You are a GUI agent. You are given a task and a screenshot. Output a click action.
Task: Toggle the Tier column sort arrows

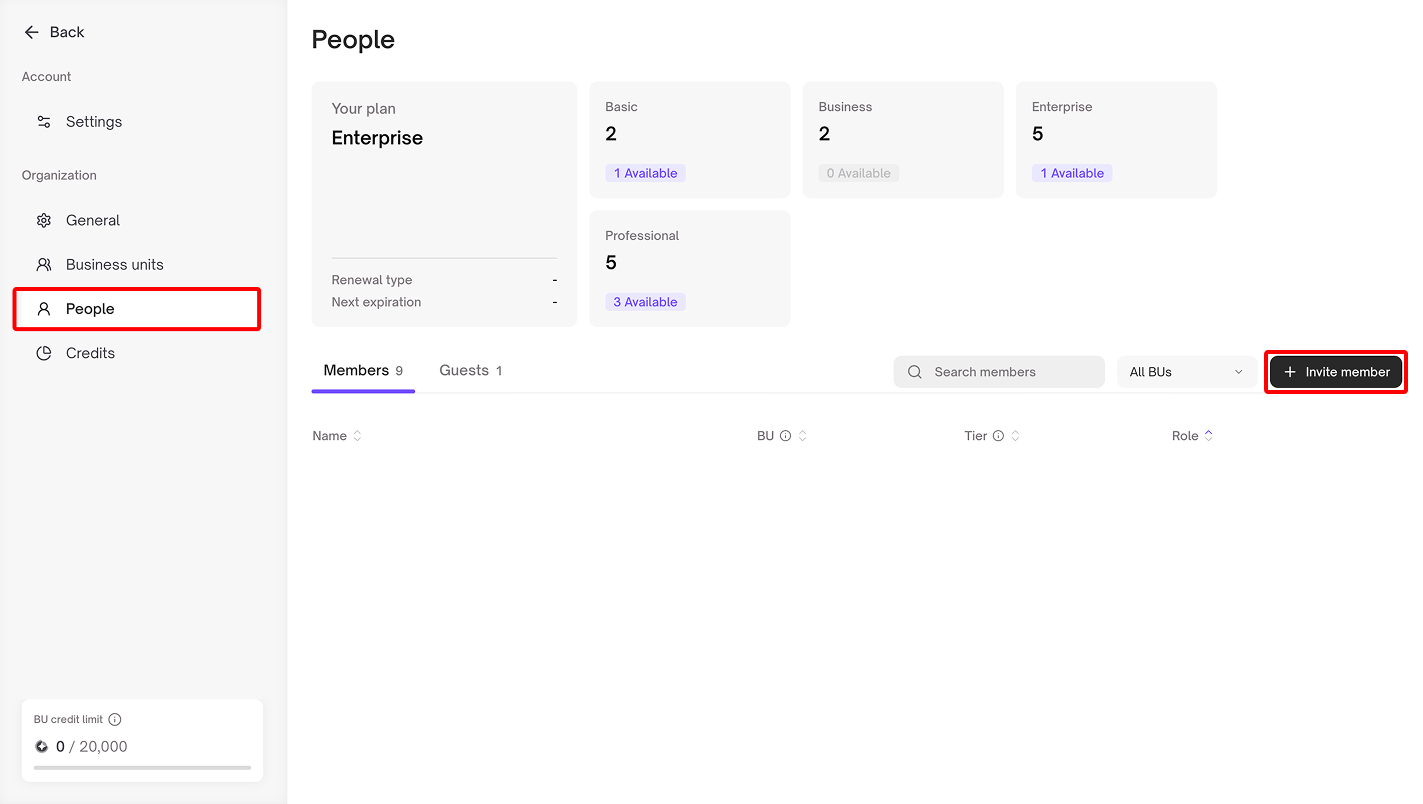pyautogui.click(x=1015, y=436)
